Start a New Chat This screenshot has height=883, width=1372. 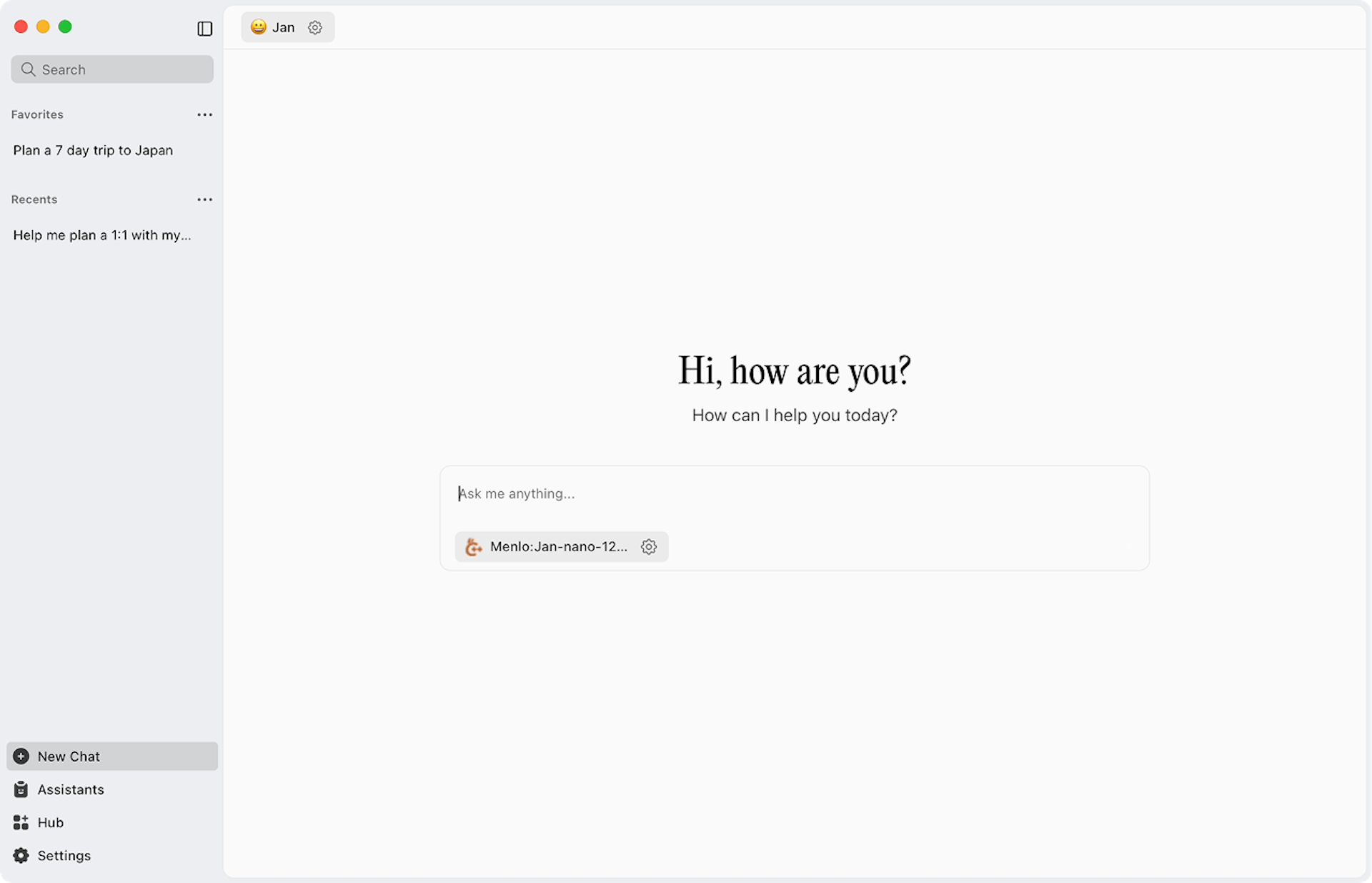(68, 756)
